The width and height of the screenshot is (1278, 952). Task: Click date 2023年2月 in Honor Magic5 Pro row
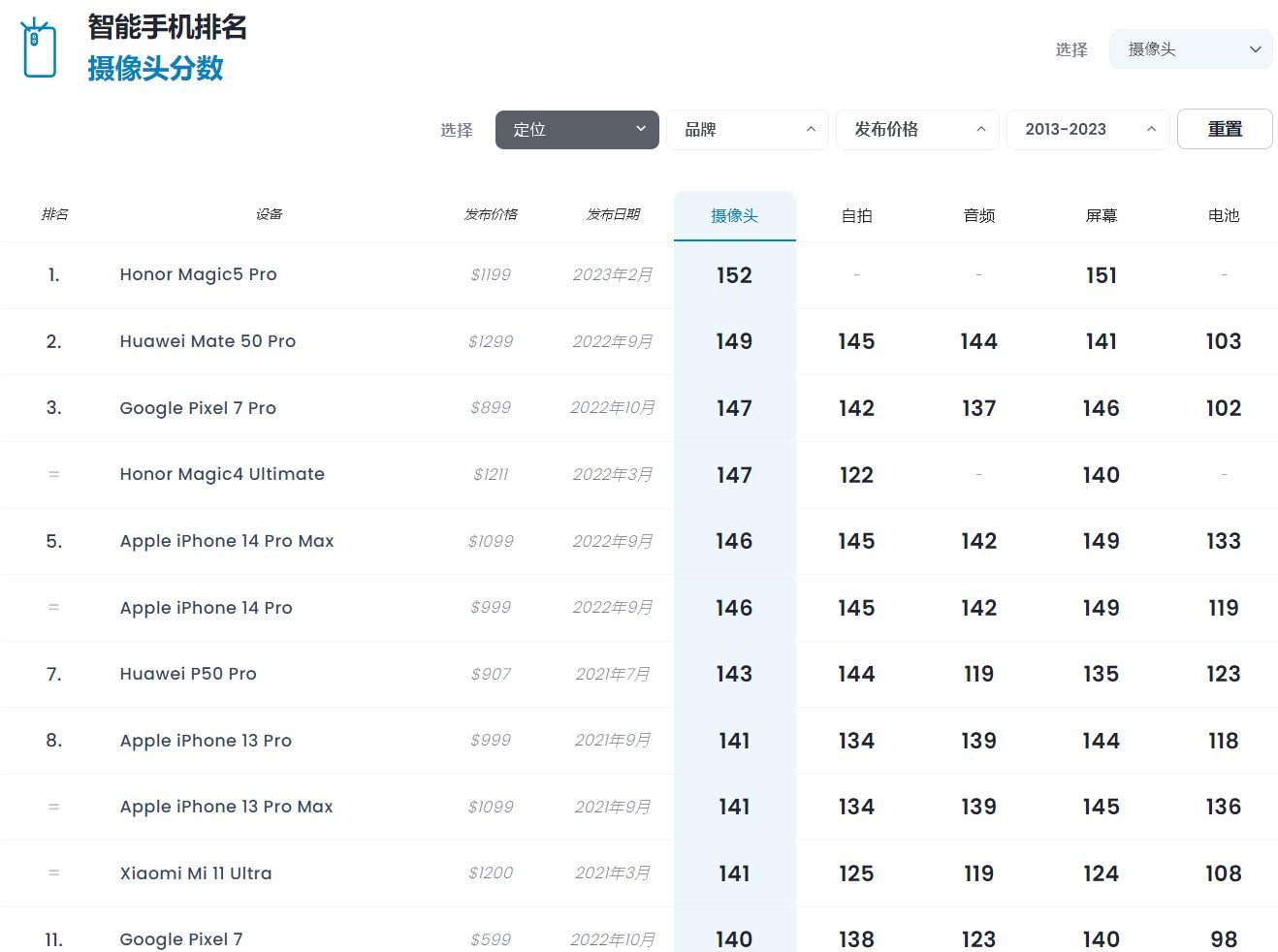click(x=613, y=274)
